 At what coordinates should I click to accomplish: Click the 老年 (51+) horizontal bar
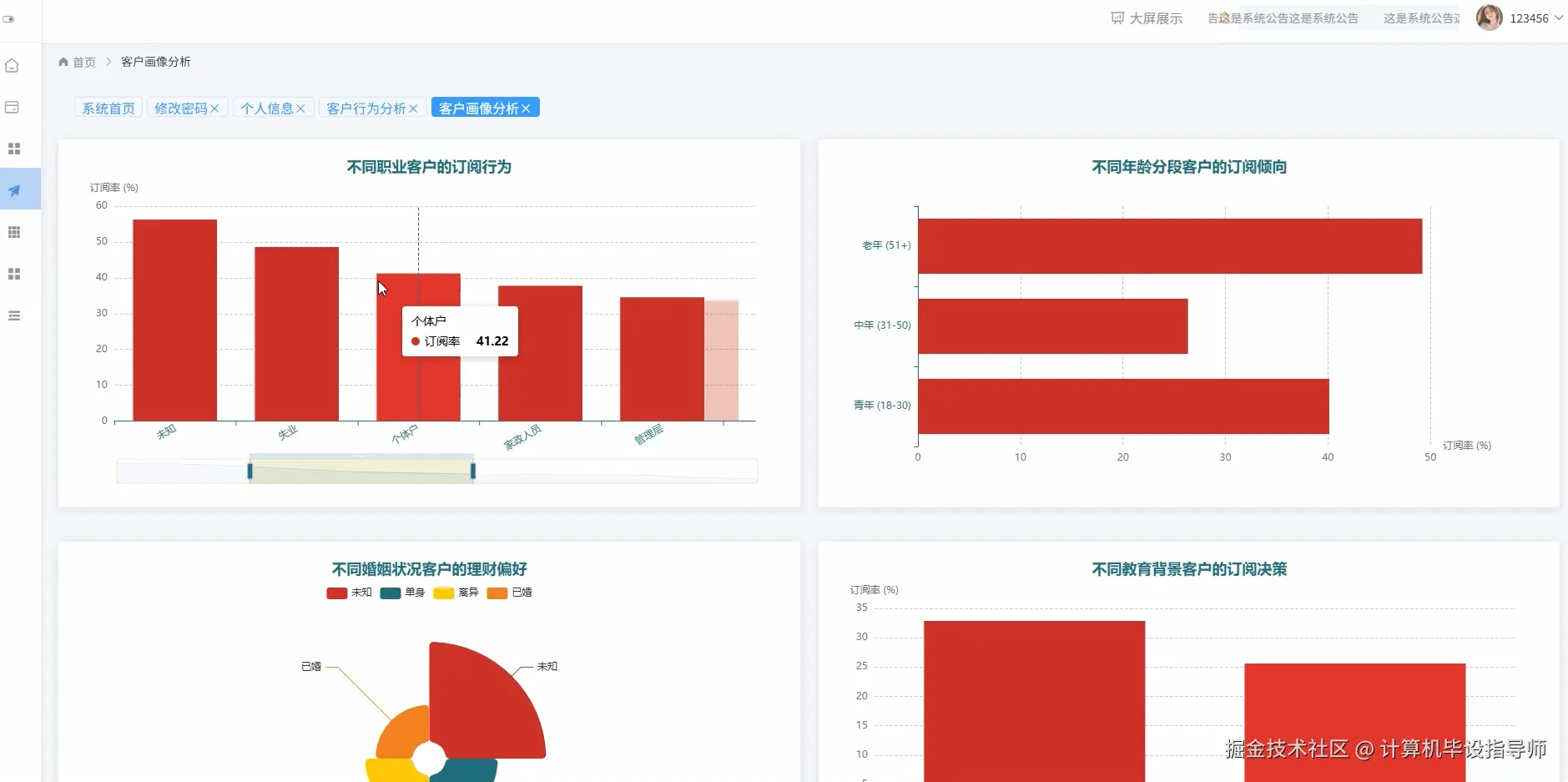(x=1170, y=246)
